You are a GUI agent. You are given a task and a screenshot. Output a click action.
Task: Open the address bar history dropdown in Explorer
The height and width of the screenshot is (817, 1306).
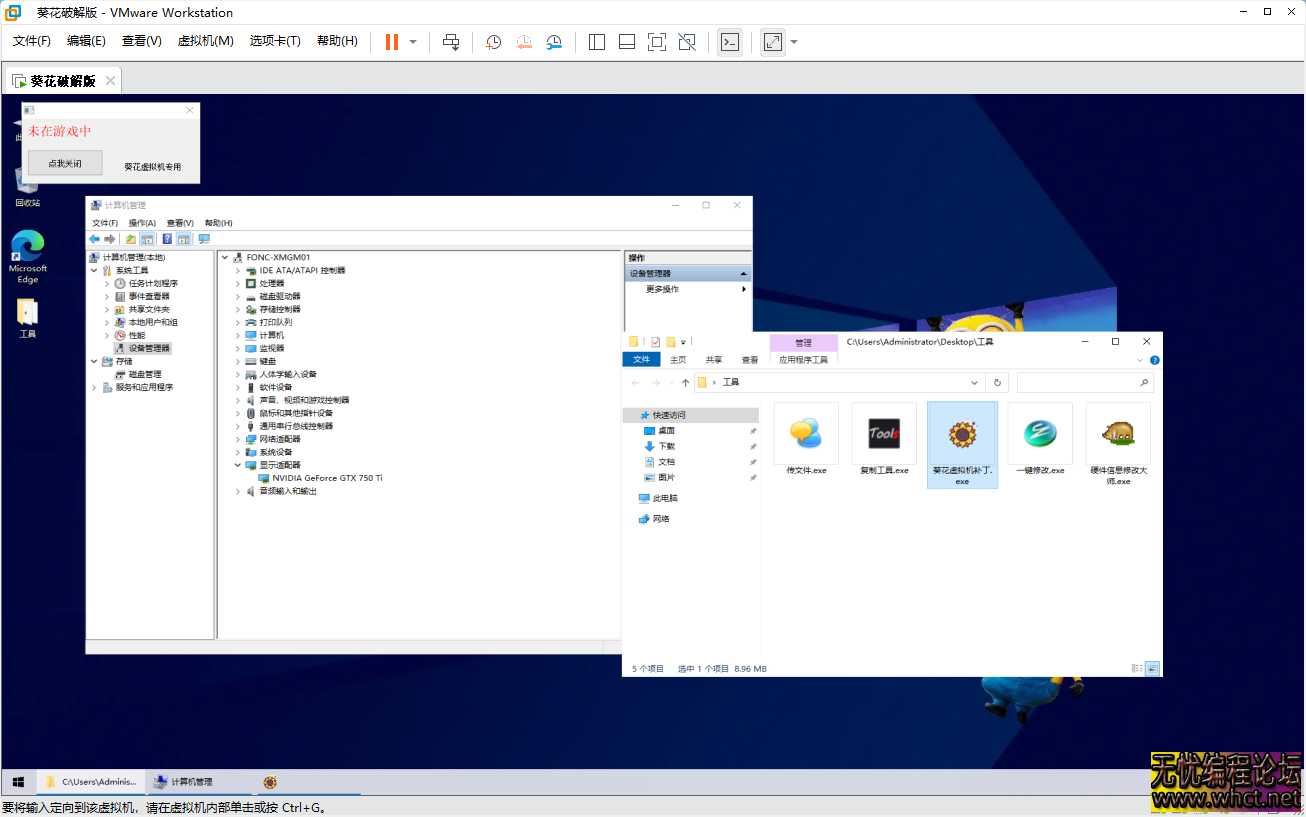[975, 383]
